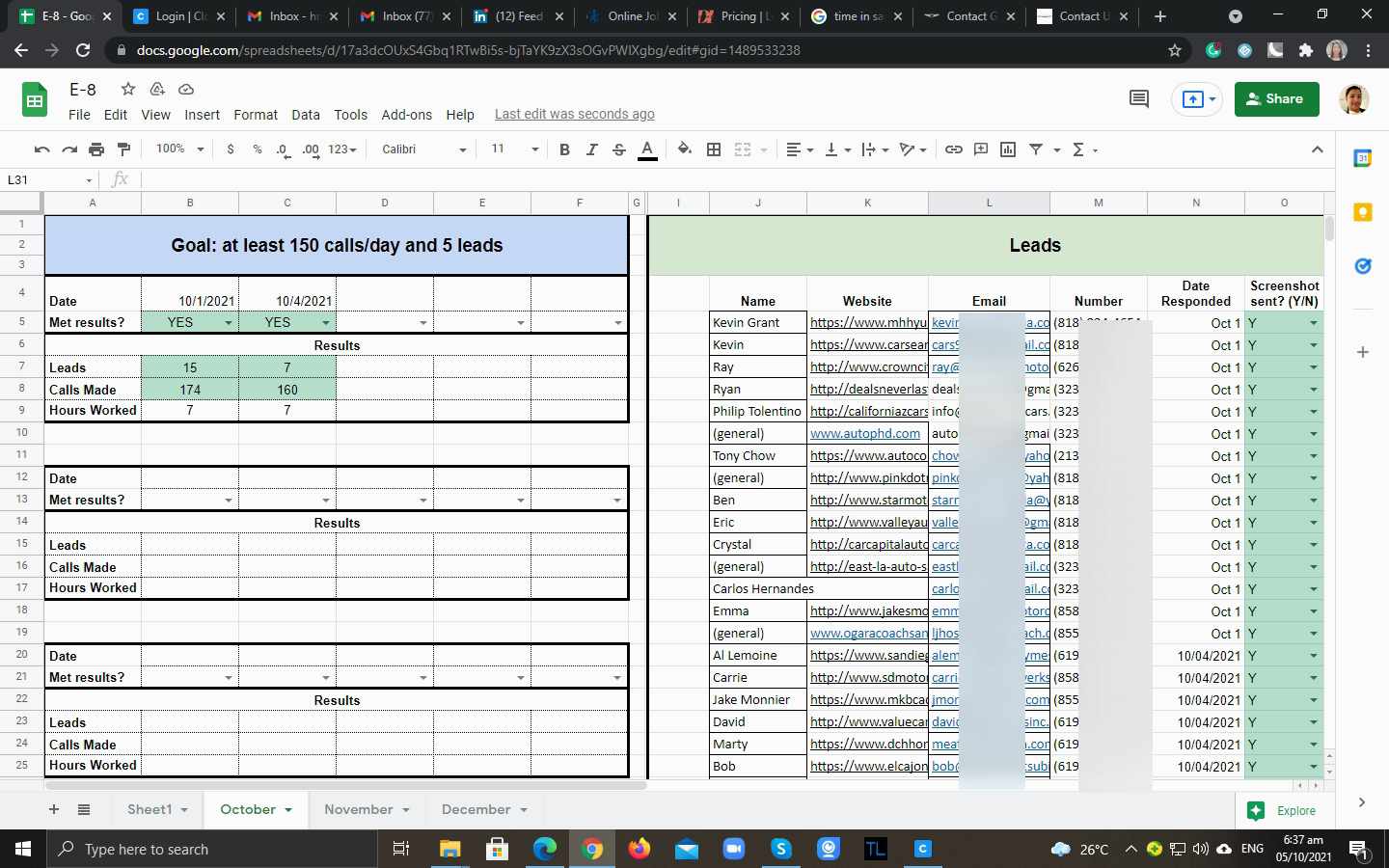The image size is (1389, 868).
Task: Open Screenshot sent dropdown for Kevin Grant row
Action: tap(1313, 323)
